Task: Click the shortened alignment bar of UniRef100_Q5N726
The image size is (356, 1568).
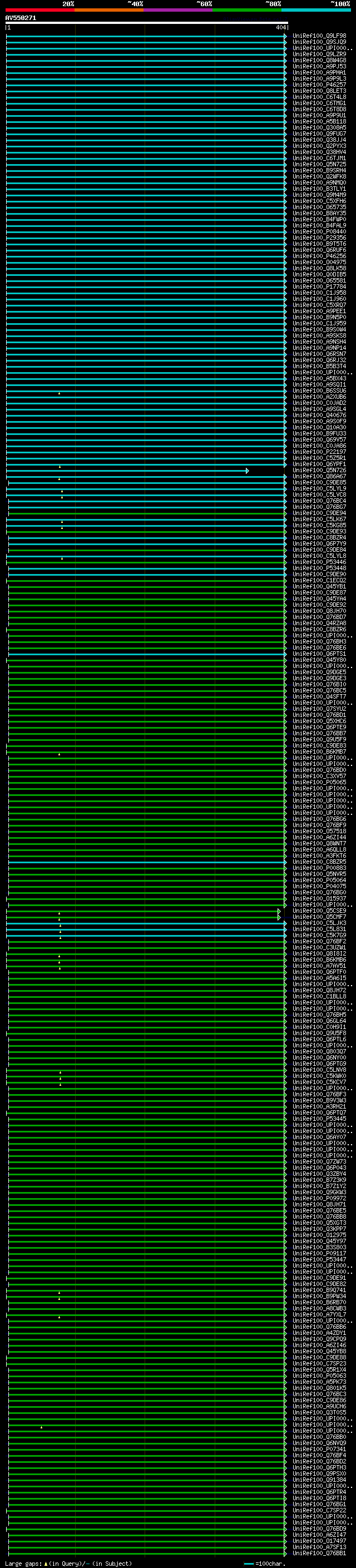Action: coord(127,471)
